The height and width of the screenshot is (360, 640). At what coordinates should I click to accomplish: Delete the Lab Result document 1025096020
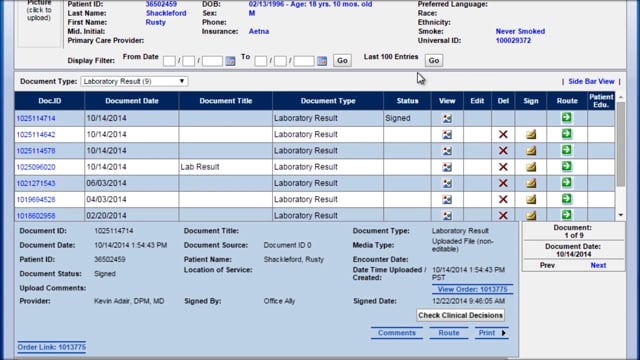point(503,167)
